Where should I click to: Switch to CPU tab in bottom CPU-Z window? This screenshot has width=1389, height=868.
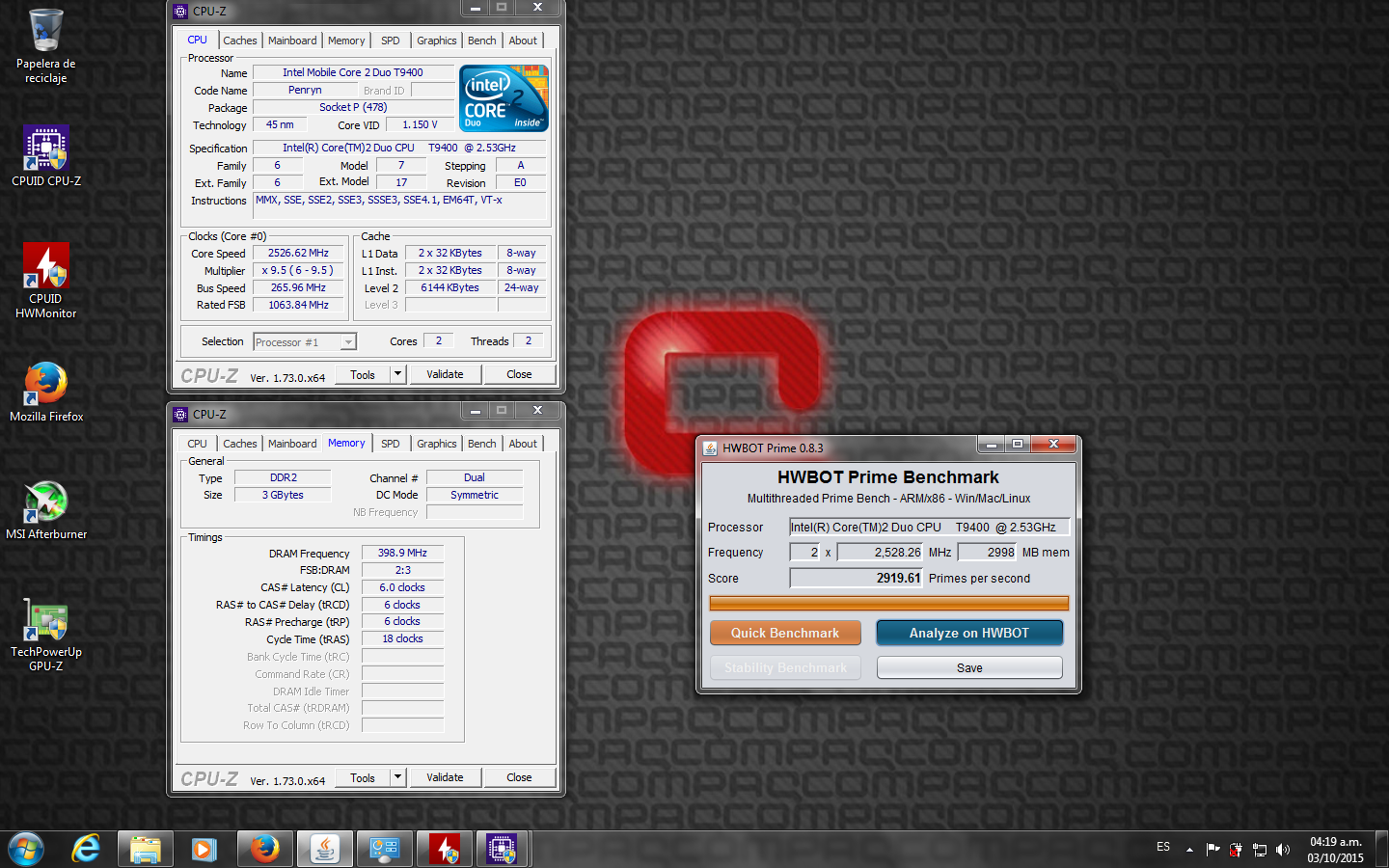pyautogui.click(x=197, y=444)
